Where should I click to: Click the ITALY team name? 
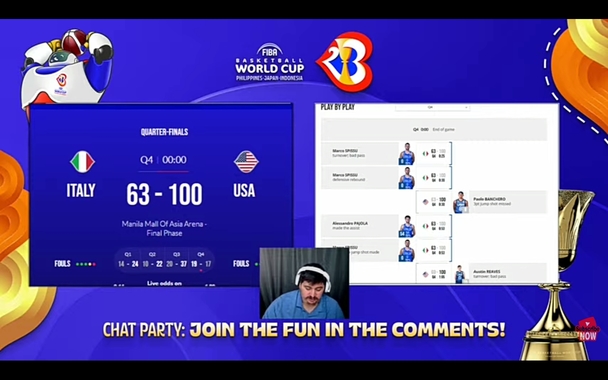point(81,190)
